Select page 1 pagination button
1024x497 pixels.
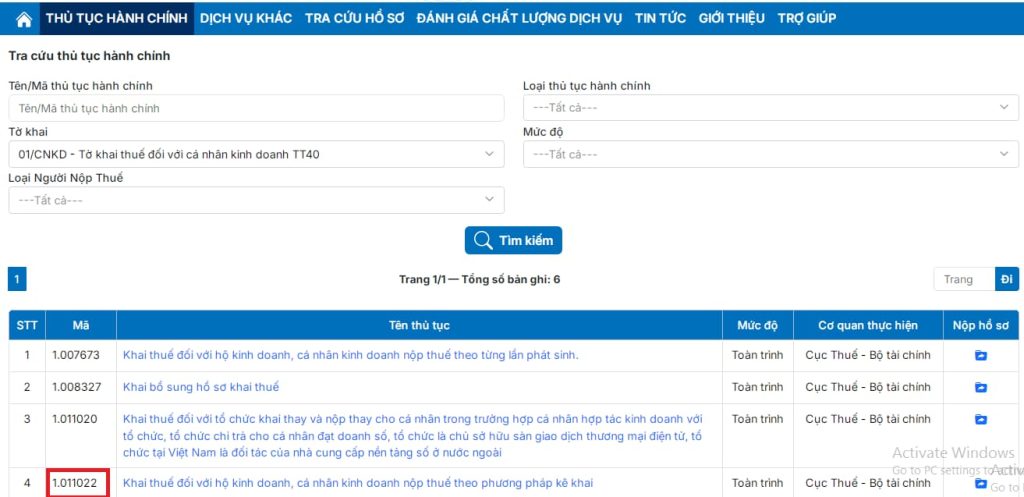tap(17, 280)
